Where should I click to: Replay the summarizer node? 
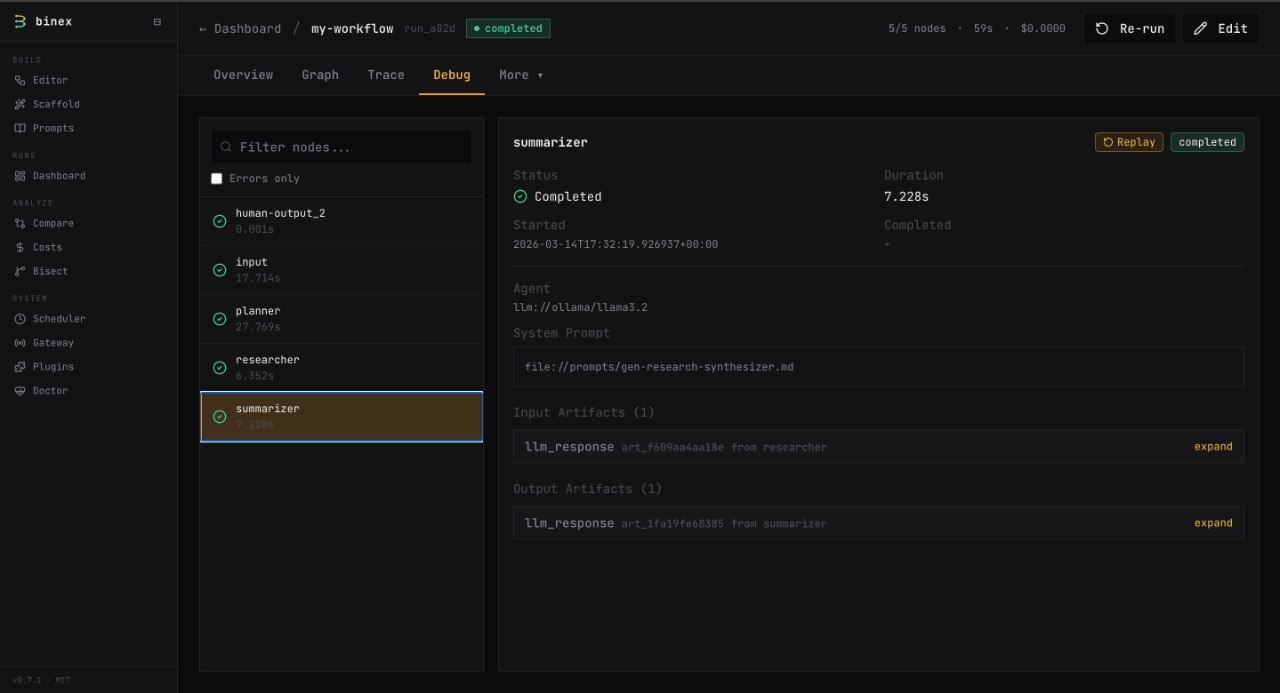pos(1129,142)
